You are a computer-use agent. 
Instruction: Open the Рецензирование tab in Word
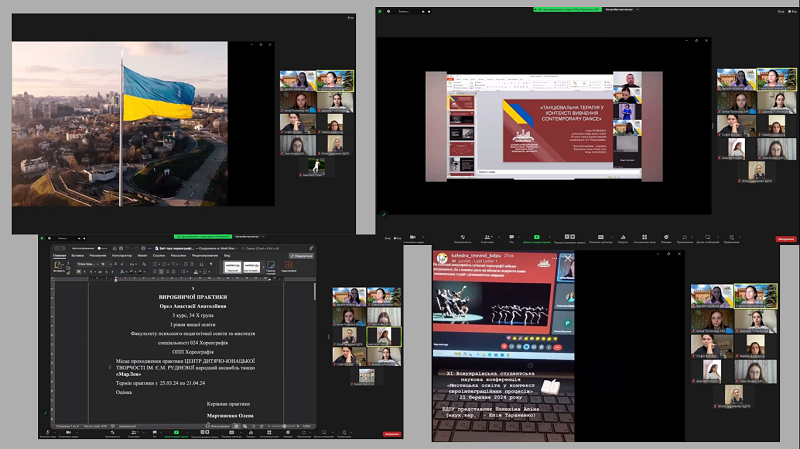(x=204, y=255)
